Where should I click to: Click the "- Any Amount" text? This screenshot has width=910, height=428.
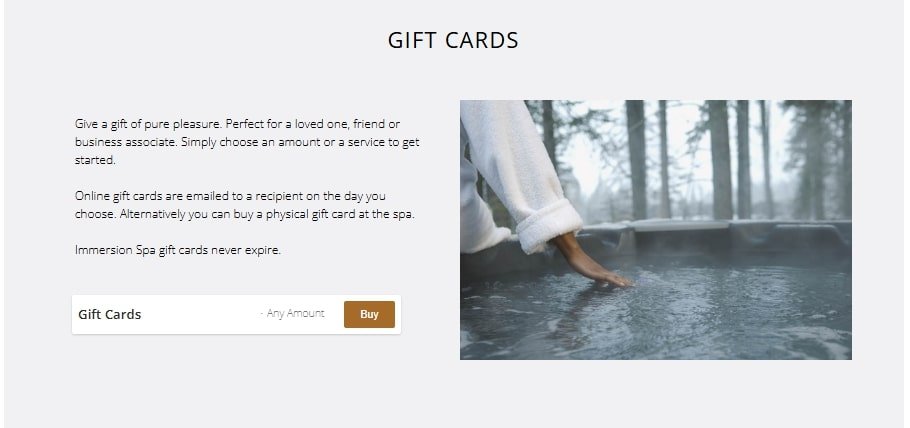pos(292,314)
